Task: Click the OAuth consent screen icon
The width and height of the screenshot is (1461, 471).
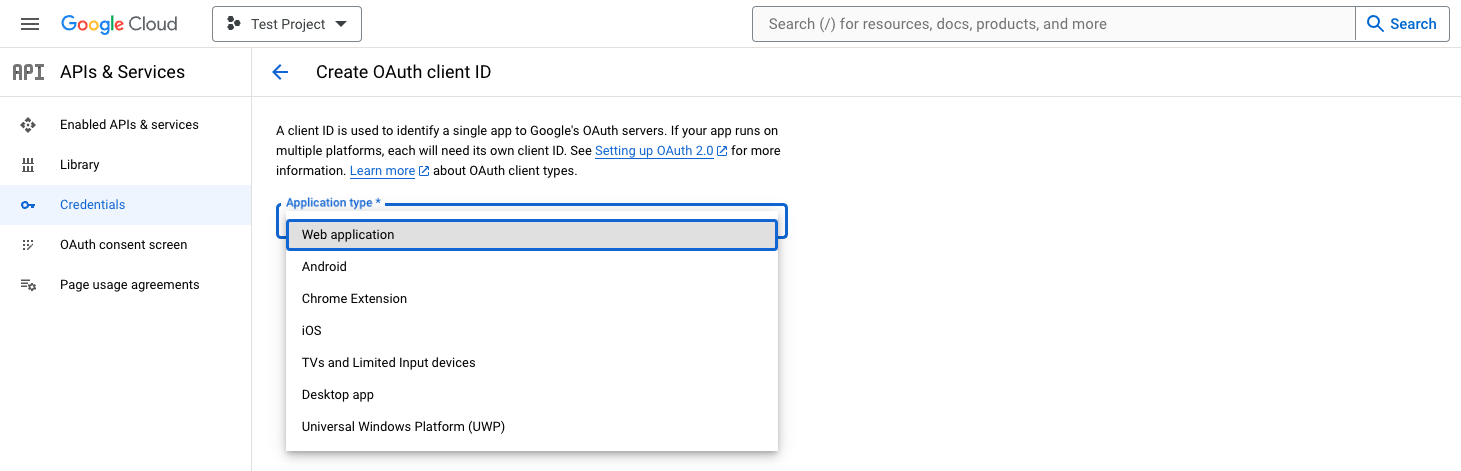Action: [28, 245]
